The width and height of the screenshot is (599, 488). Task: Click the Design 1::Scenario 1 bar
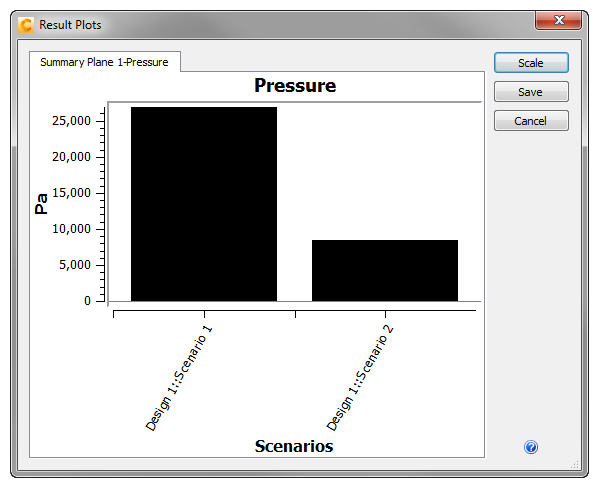click(204, 204)
